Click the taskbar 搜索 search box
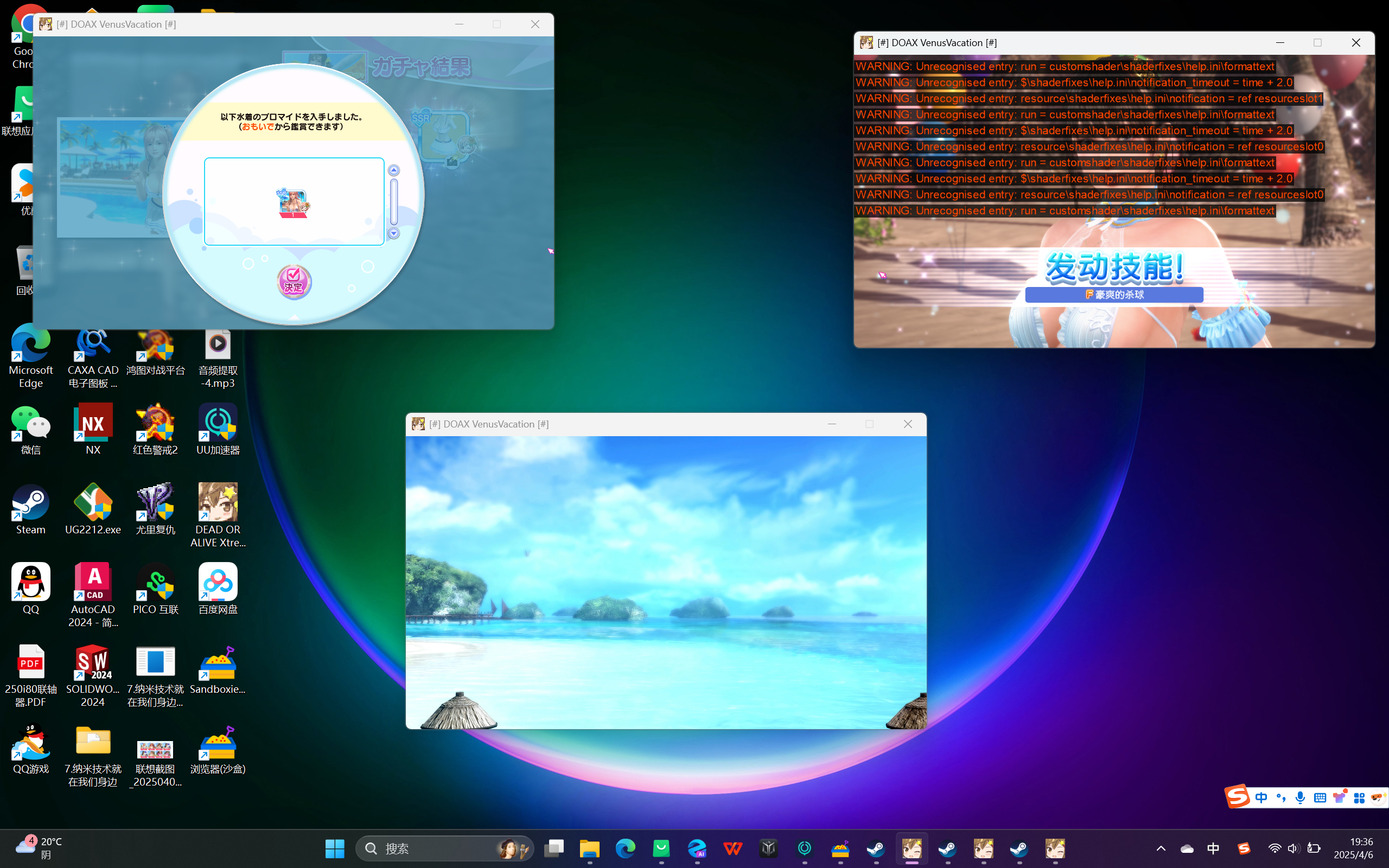The width and height of the screenshot is (1389, 868). click(445, 848)
